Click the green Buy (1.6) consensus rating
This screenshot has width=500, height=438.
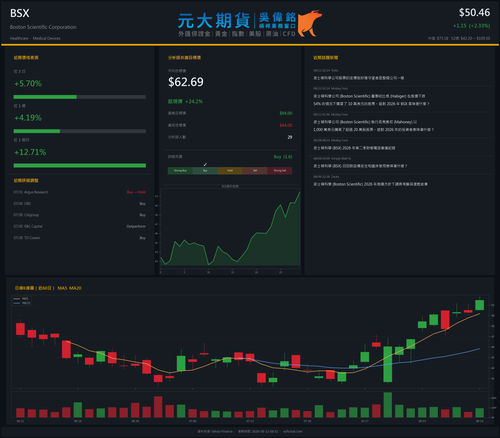click(x=283, y=157)
